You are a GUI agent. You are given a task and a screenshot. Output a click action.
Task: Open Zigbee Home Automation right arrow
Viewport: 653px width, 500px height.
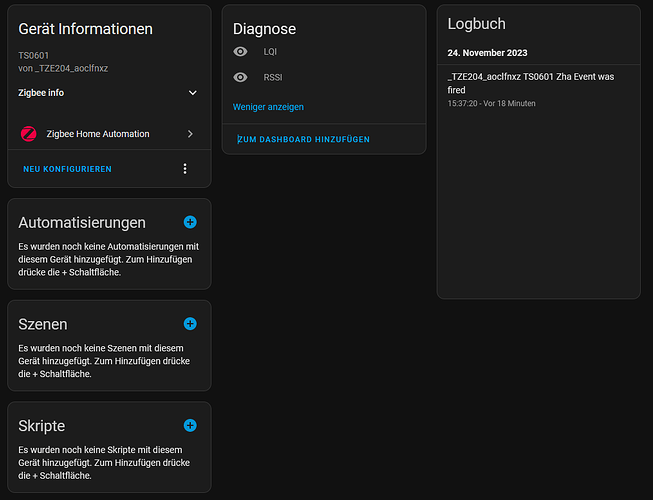(190, 133)
